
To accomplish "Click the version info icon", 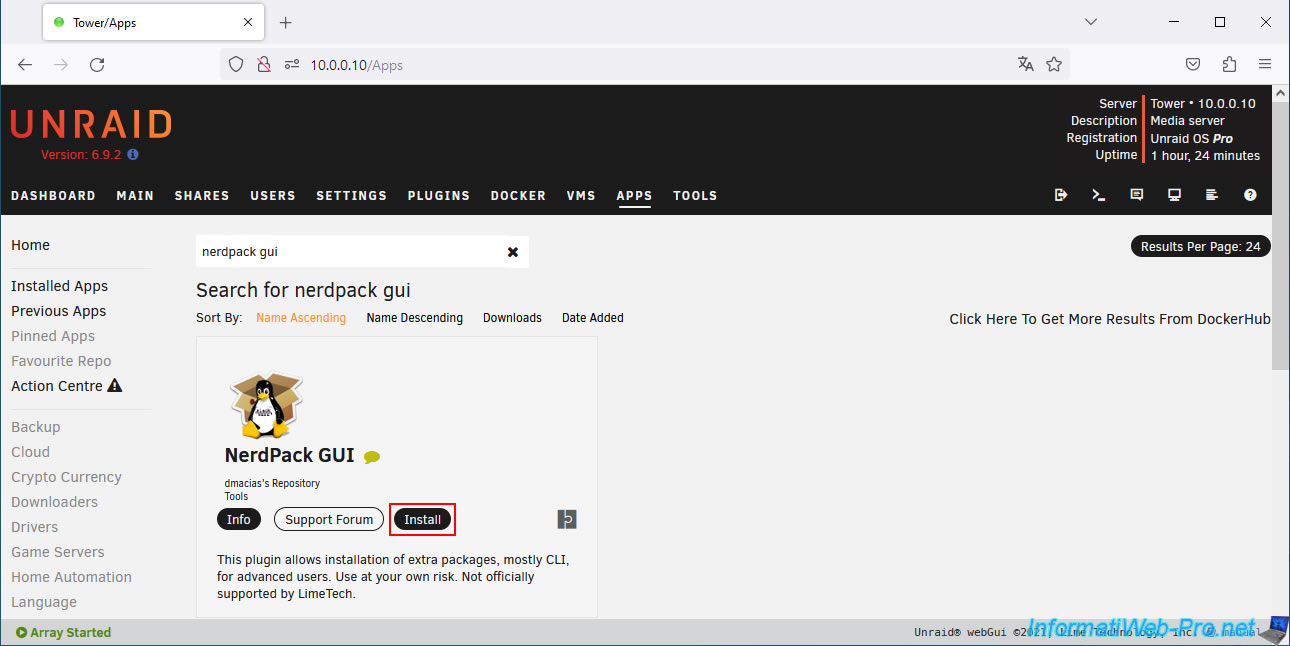I will [133, 155].
